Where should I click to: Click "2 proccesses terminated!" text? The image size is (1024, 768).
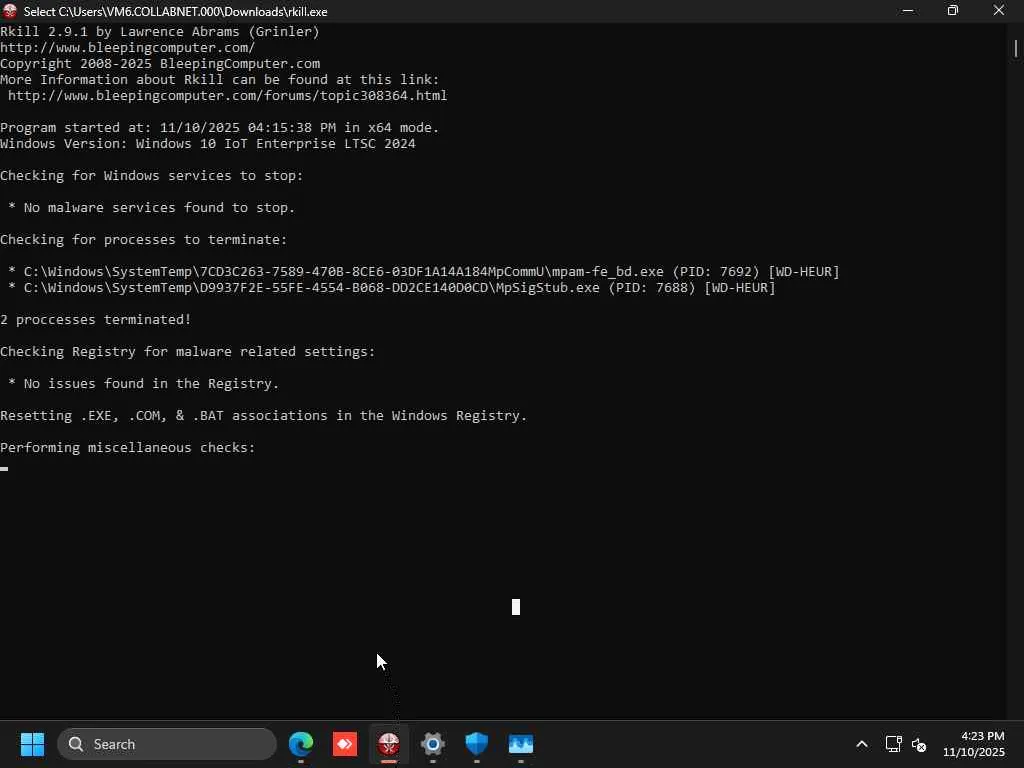95,319
